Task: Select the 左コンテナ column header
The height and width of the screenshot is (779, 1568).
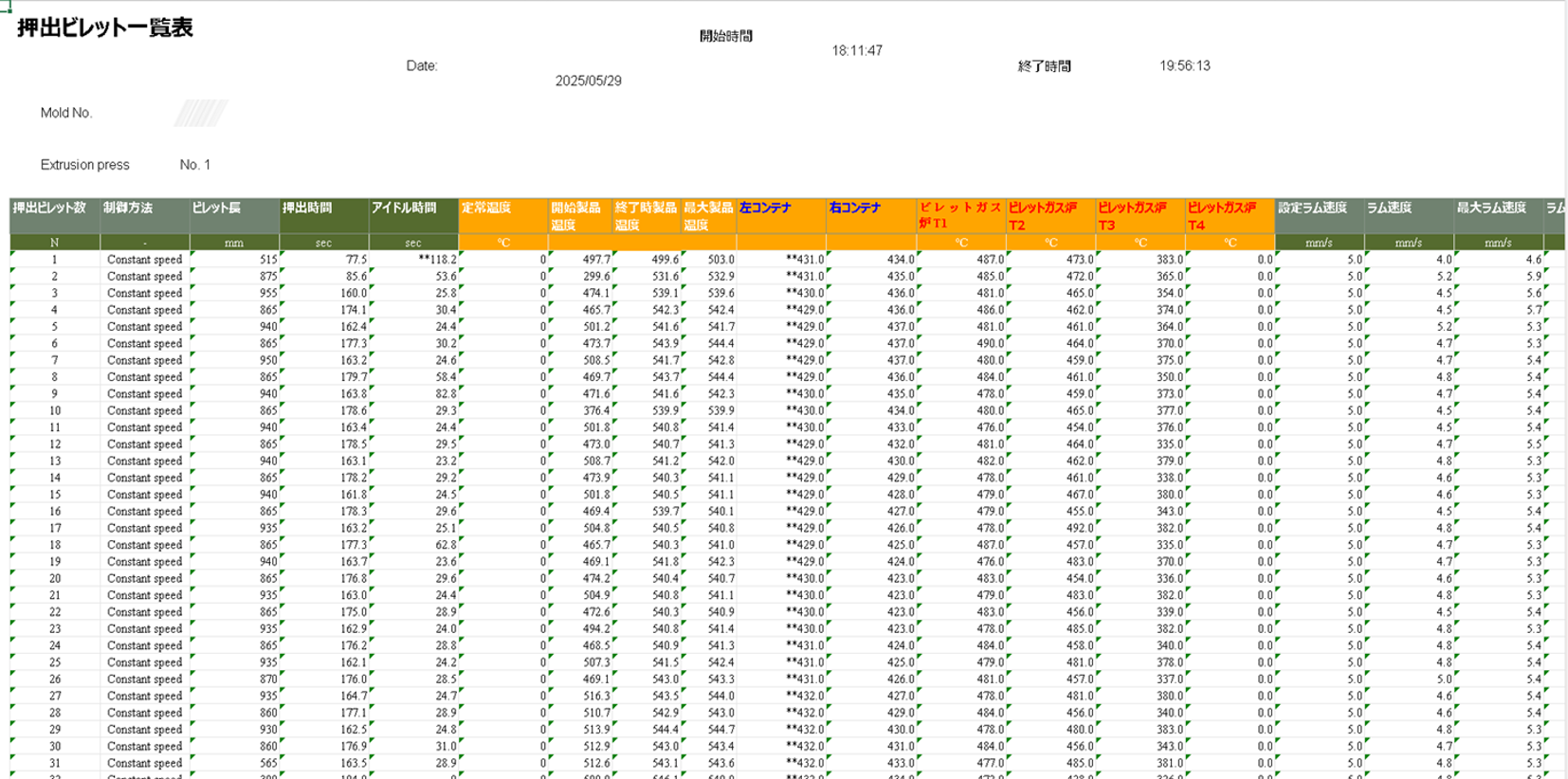Action: click(779, 215)
